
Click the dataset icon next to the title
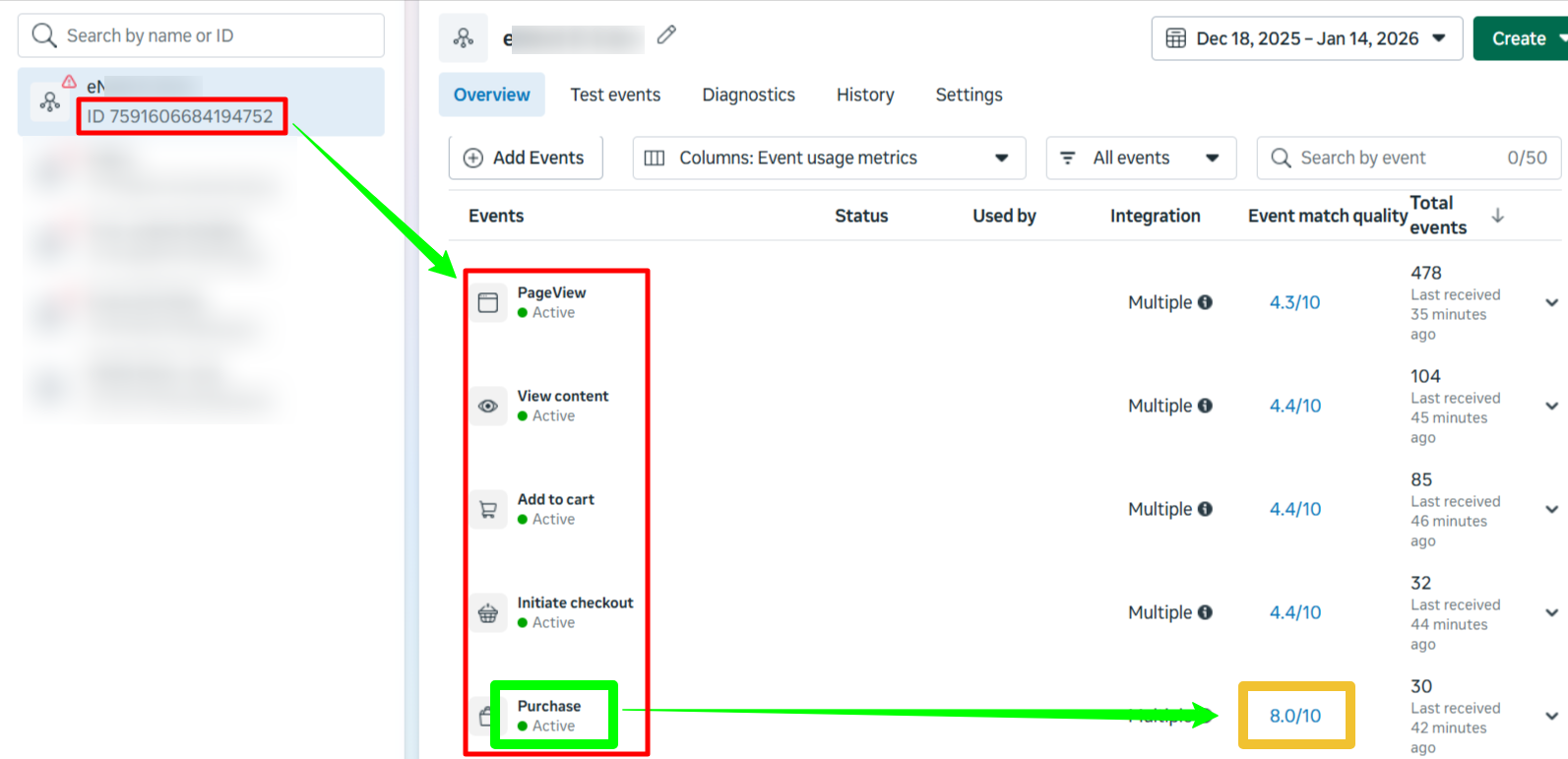(x=464, y=38)
